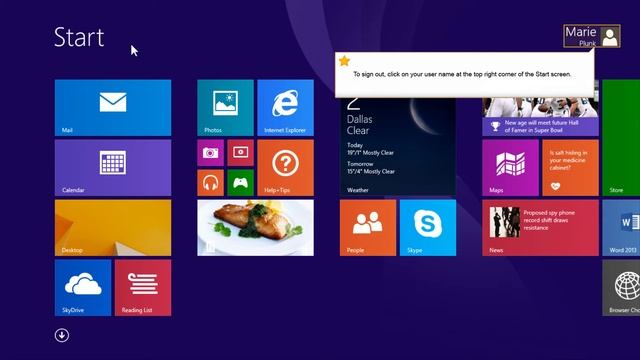Click the "Tomorrow" forecast line in Weather

(371, 168)
